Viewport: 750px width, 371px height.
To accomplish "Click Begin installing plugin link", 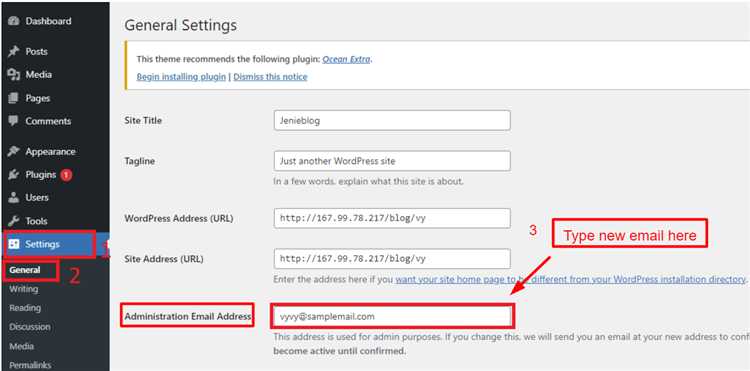I will point(181,77).
